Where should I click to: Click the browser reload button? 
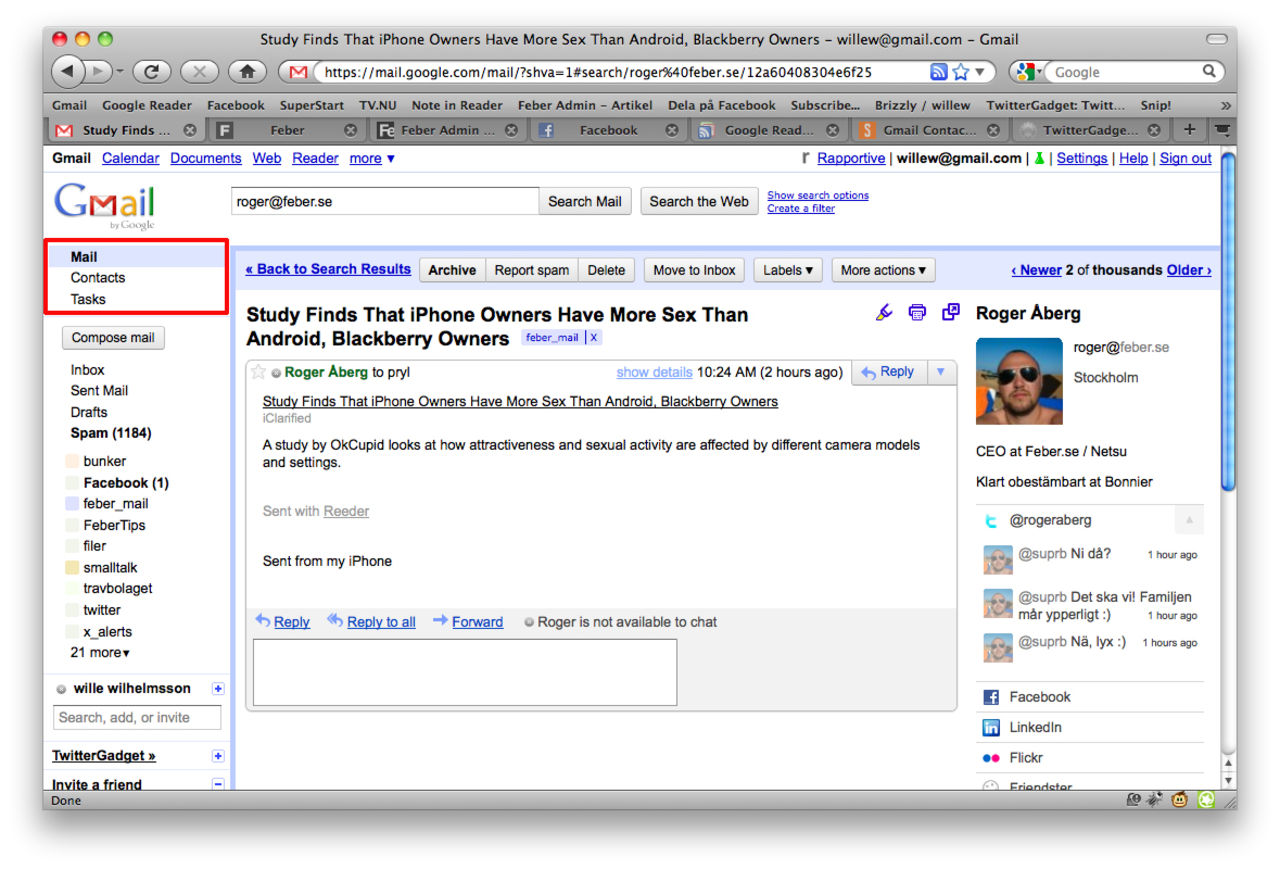pyautogui.click(x=152, y=72)
